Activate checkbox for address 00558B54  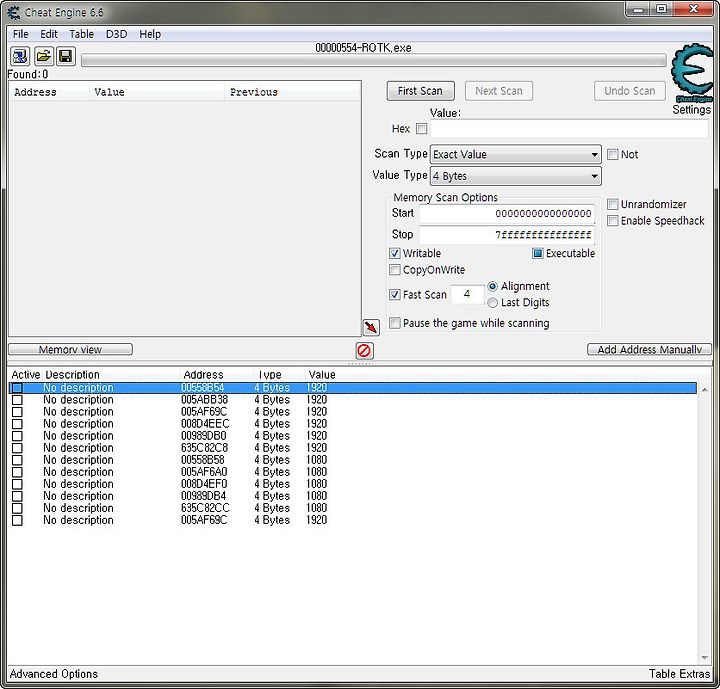[17, 388]
